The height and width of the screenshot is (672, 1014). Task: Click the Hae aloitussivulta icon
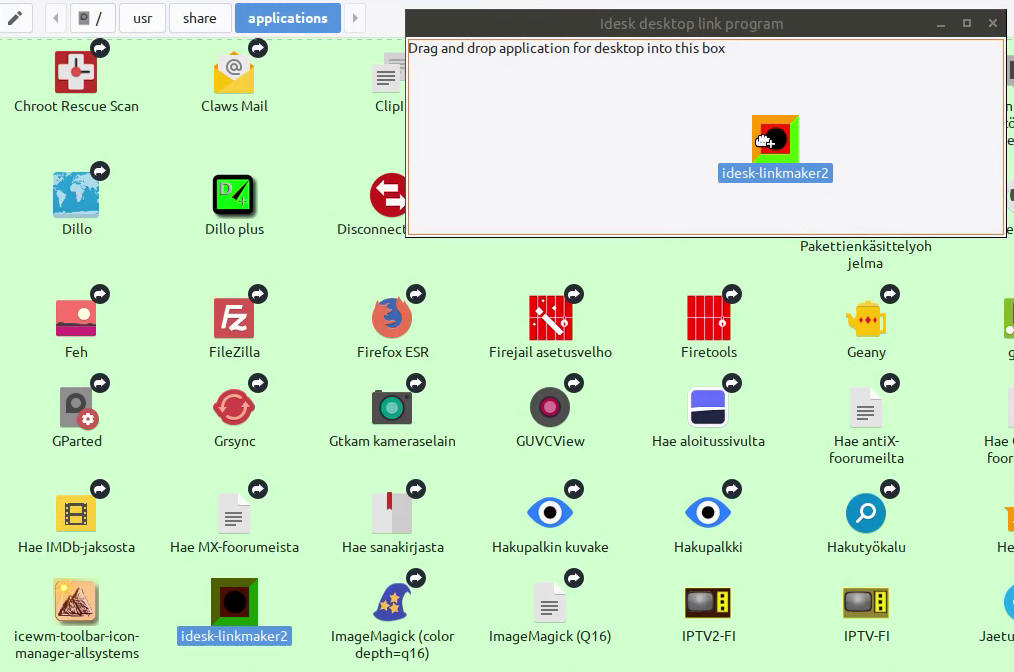(x=708, y=407)
